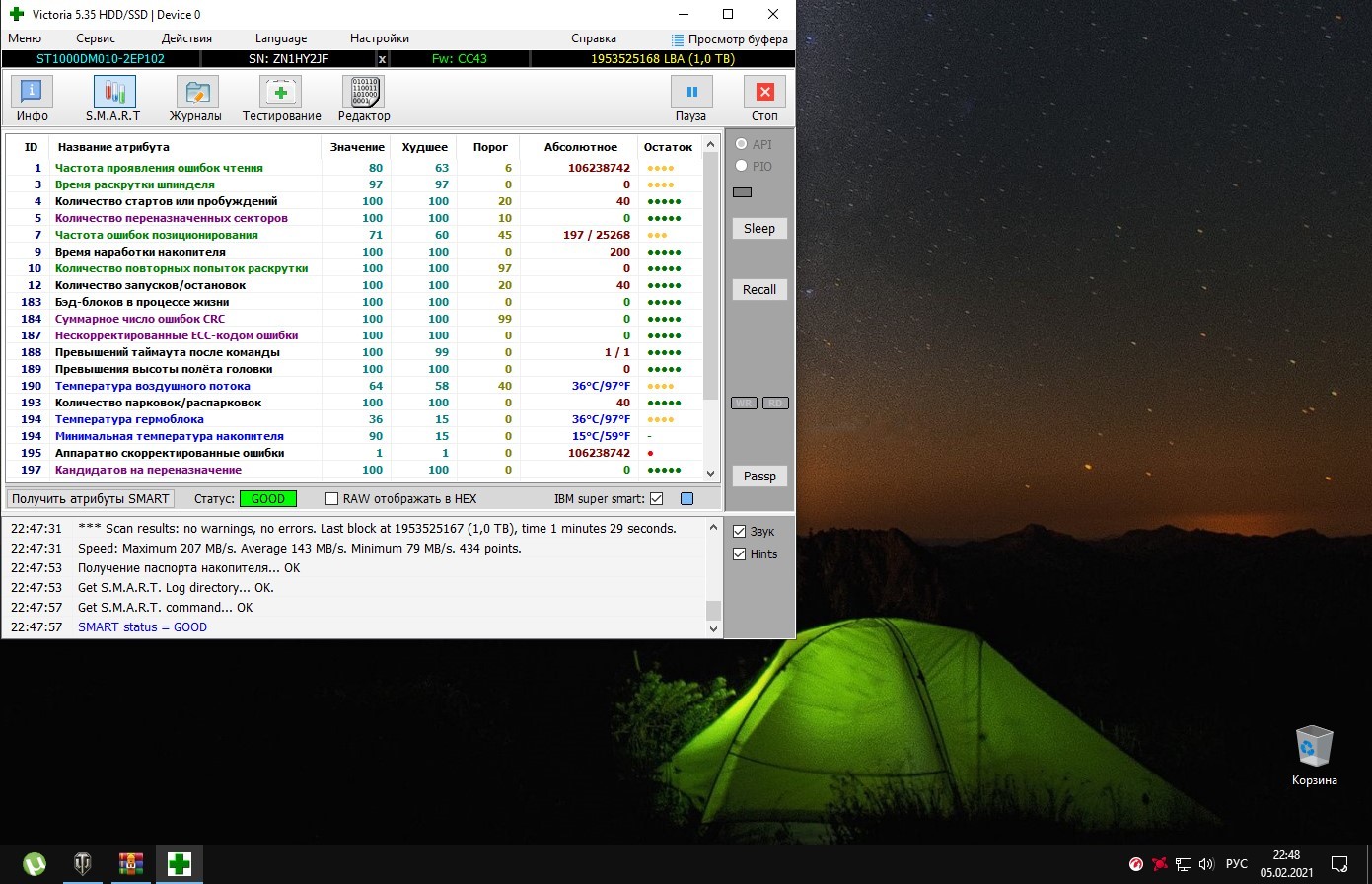This screenshot has height=884, width=1372.
Task: Open the S.M.A.R.T section
Action: pos(113,99)
